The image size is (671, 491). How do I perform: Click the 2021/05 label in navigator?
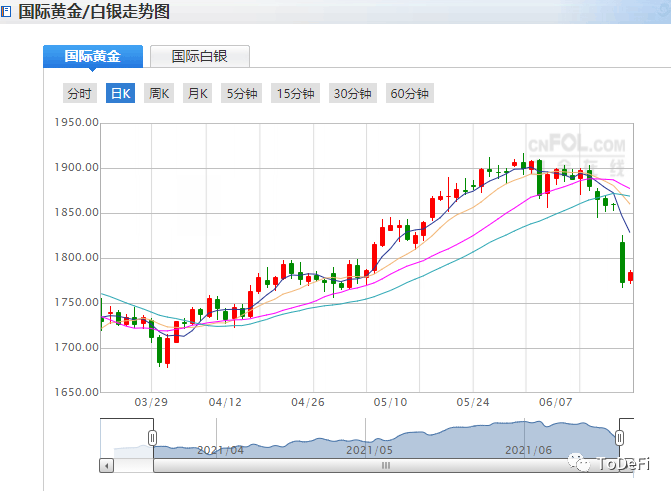coord(369,450)
